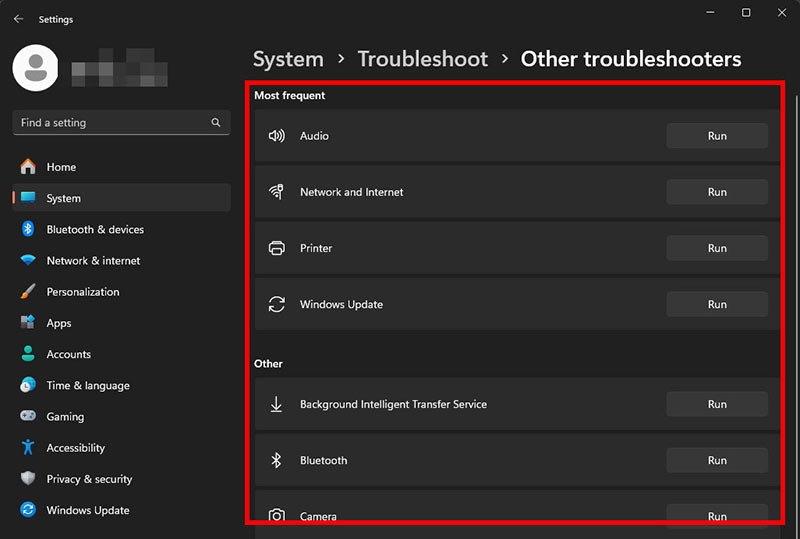Click the Windows Update refresh arrows icon

(x=277, y=304)
